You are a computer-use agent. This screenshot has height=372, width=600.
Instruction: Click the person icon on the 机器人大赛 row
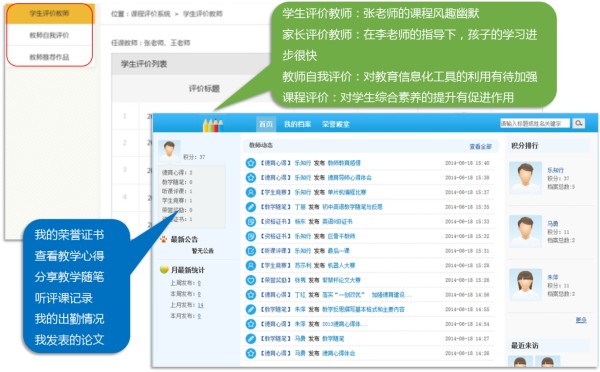click(251, 265)
